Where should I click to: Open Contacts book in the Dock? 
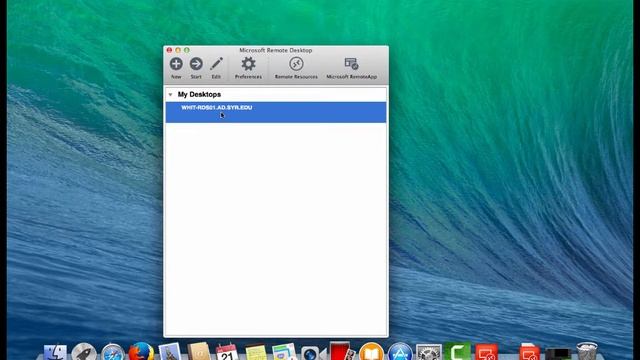tap(199, 351)
